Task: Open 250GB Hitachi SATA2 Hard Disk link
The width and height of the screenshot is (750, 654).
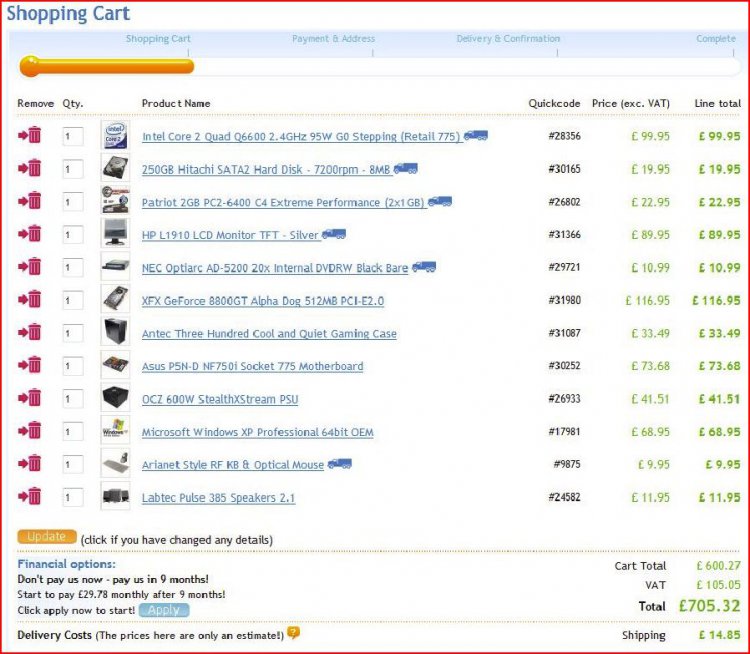Action: click(266, 170)
